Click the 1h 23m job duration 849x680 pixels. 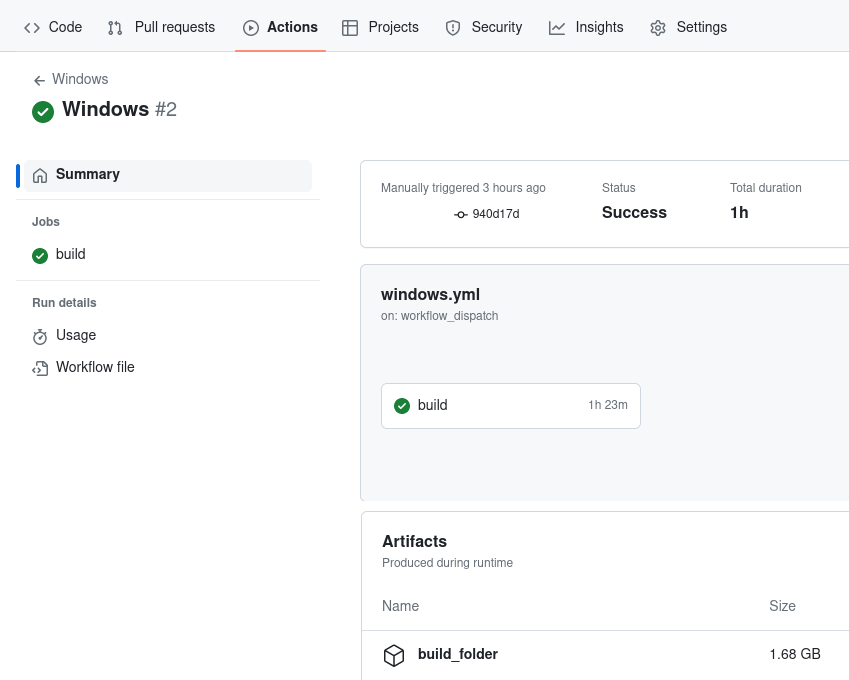pos(608,405)
